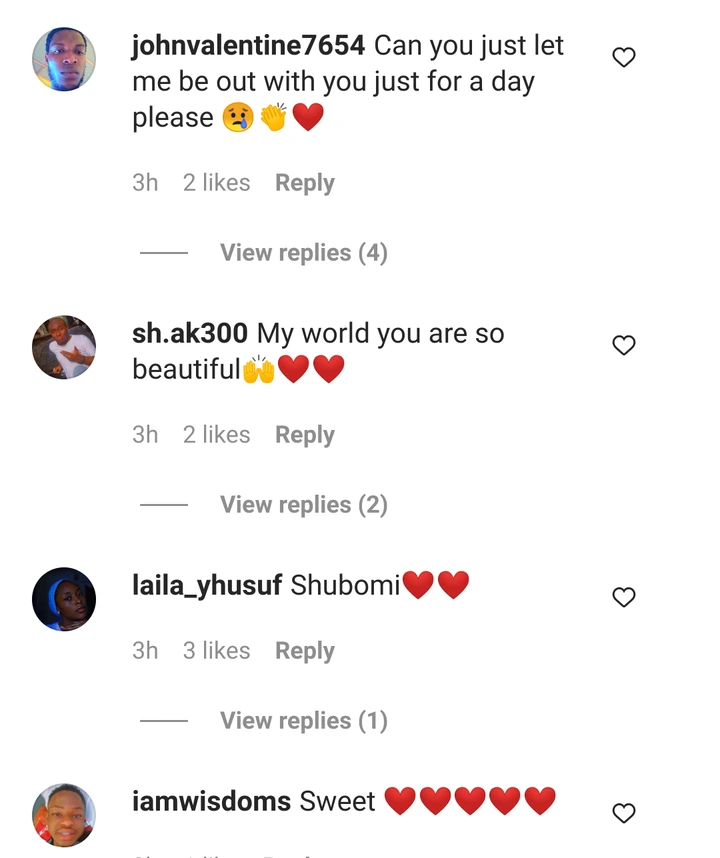Open the laila_yhusuf username link

point(207,585)
